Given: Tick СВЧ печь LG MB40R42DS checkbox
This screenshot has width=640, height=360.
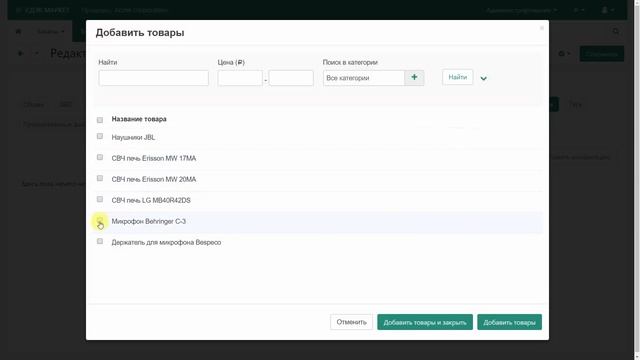Looking at the screenshot, I should [x=100, y=199].
